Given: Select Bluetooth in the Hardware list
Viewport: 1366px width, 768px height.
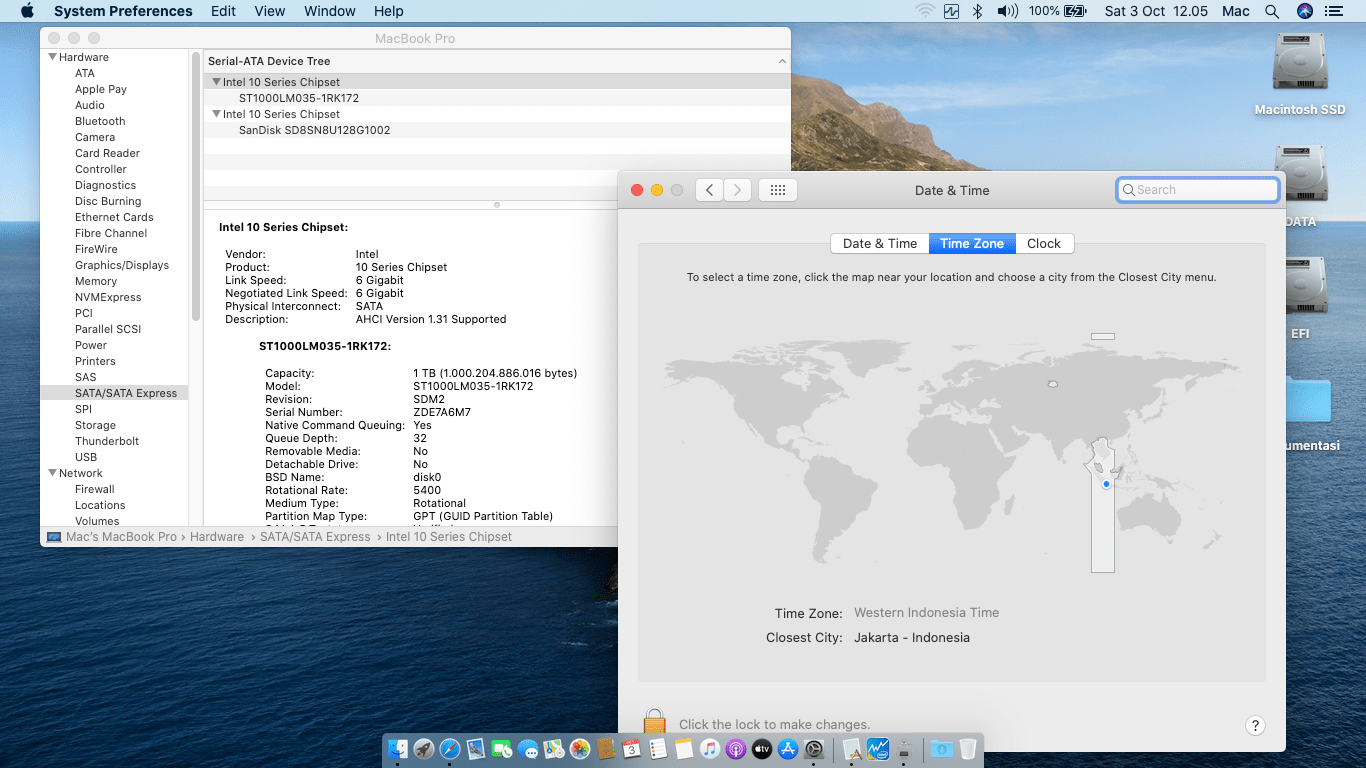Looking at the screenshot, I should [100, 121].
